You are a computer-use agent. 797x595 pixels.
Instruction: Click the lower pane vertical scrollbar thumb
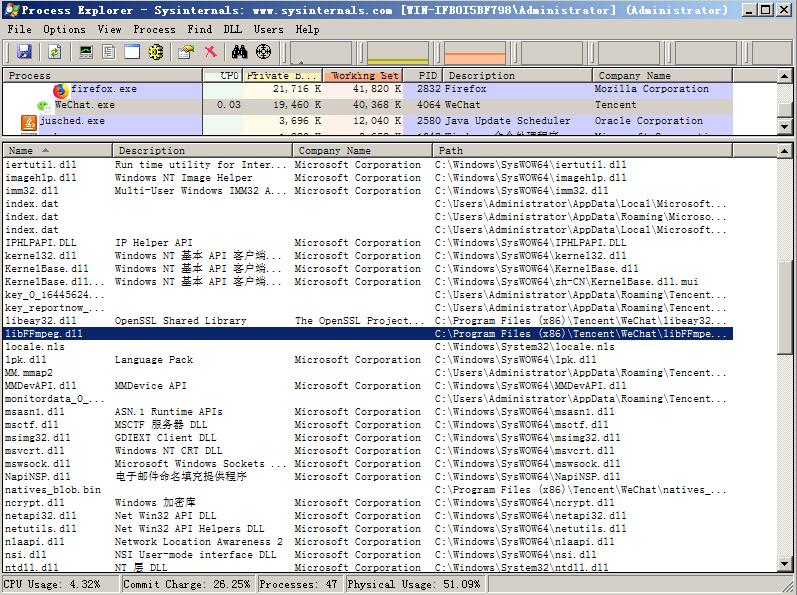pos(787,305)
